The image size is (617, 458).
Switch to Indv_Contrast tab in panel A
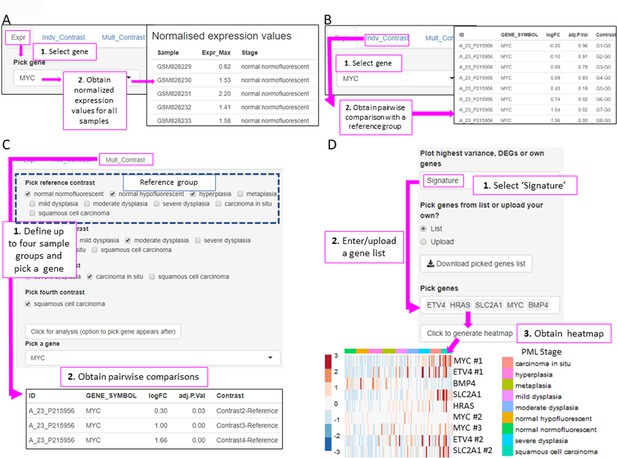(64, 37)
